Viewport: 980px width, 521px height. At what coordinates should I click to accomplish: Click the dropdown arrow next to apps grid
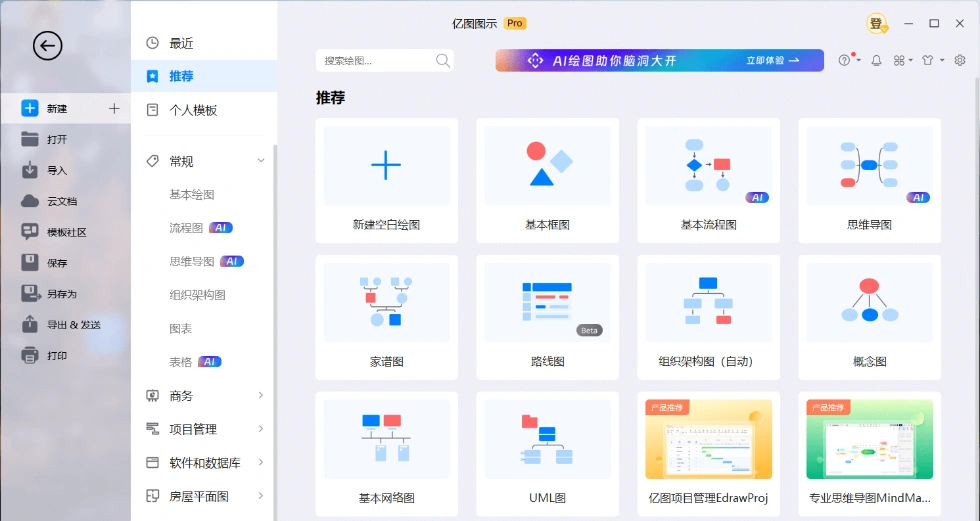point(911,61)
